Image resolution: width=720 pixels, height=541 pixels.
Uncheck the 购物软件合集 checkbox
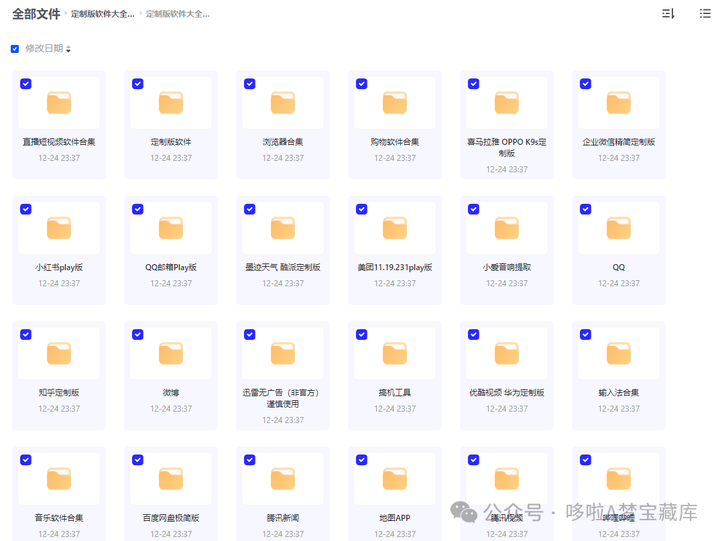362,84
